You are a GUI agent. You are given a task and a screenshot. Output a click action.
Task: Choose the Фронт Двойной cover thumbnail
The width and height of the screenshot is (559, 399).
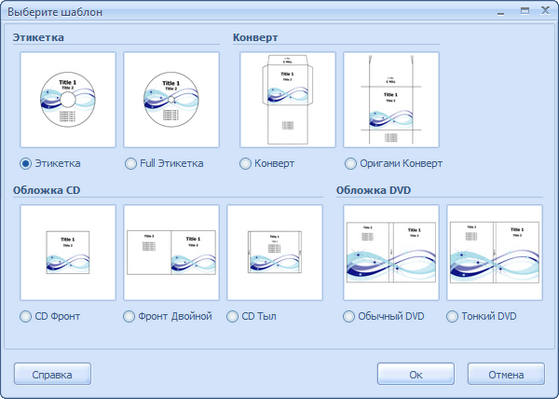pyautogui.click(x=171, y=252)
